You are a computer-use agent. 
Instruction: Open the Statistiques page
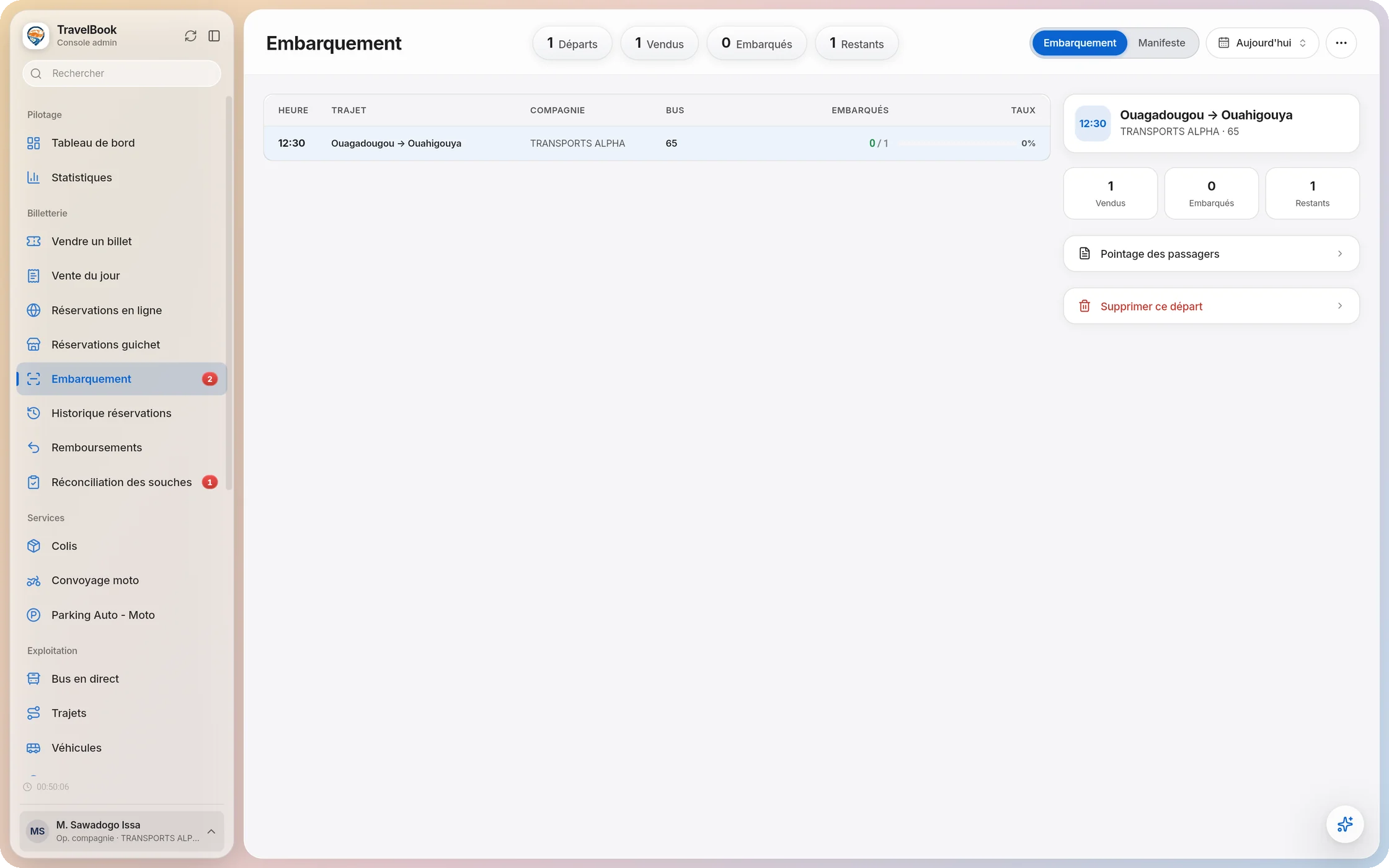[x=122, y=178]
